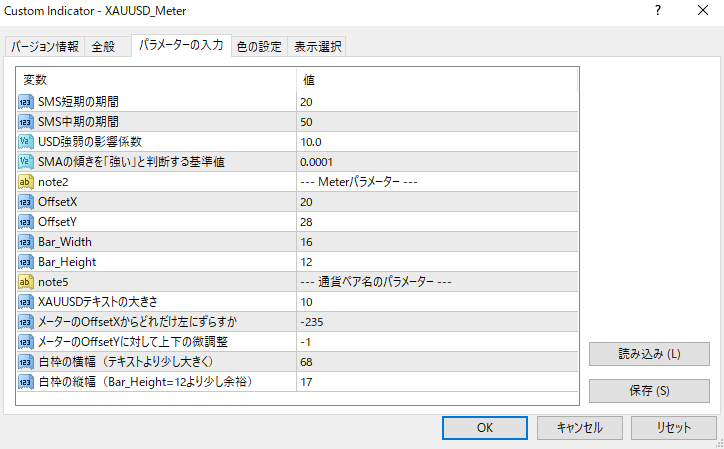The height and width of the screenshot is (449, 724).
Task: Click the icon beside メーターのOffsetYに対して上下の微調整
Action: tap(25, 342)
